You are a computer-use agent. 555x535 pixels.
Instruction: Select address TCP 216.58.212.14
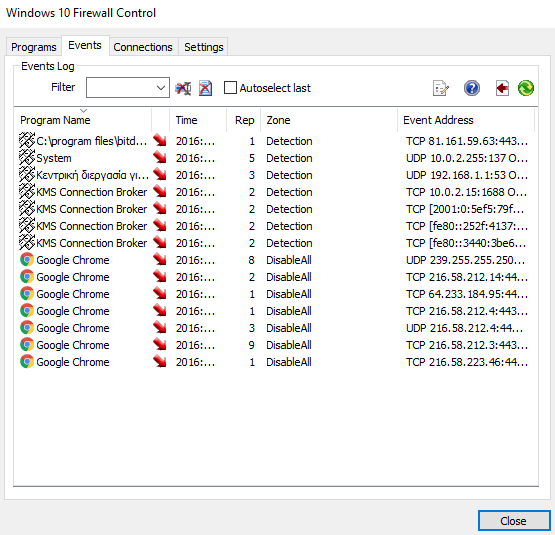467,277
